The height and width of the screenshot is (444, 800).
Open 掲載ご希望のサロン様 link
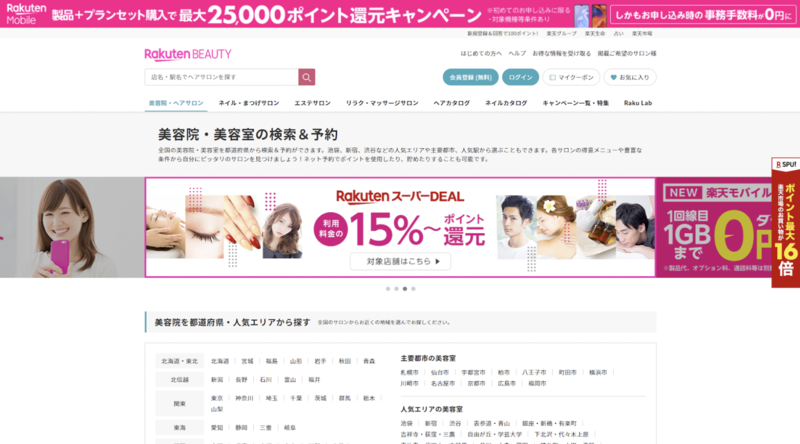point(627,54)
